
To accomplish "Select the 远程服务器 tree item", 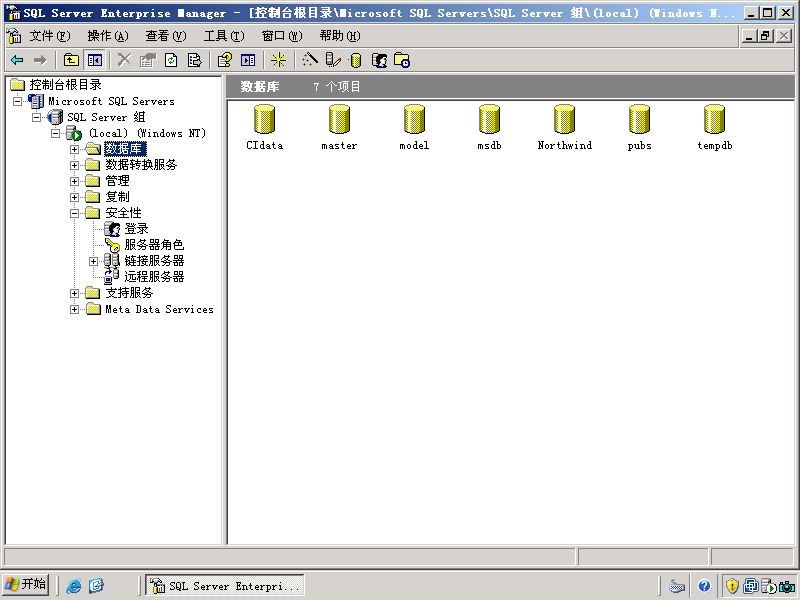I will pos(154,277).
